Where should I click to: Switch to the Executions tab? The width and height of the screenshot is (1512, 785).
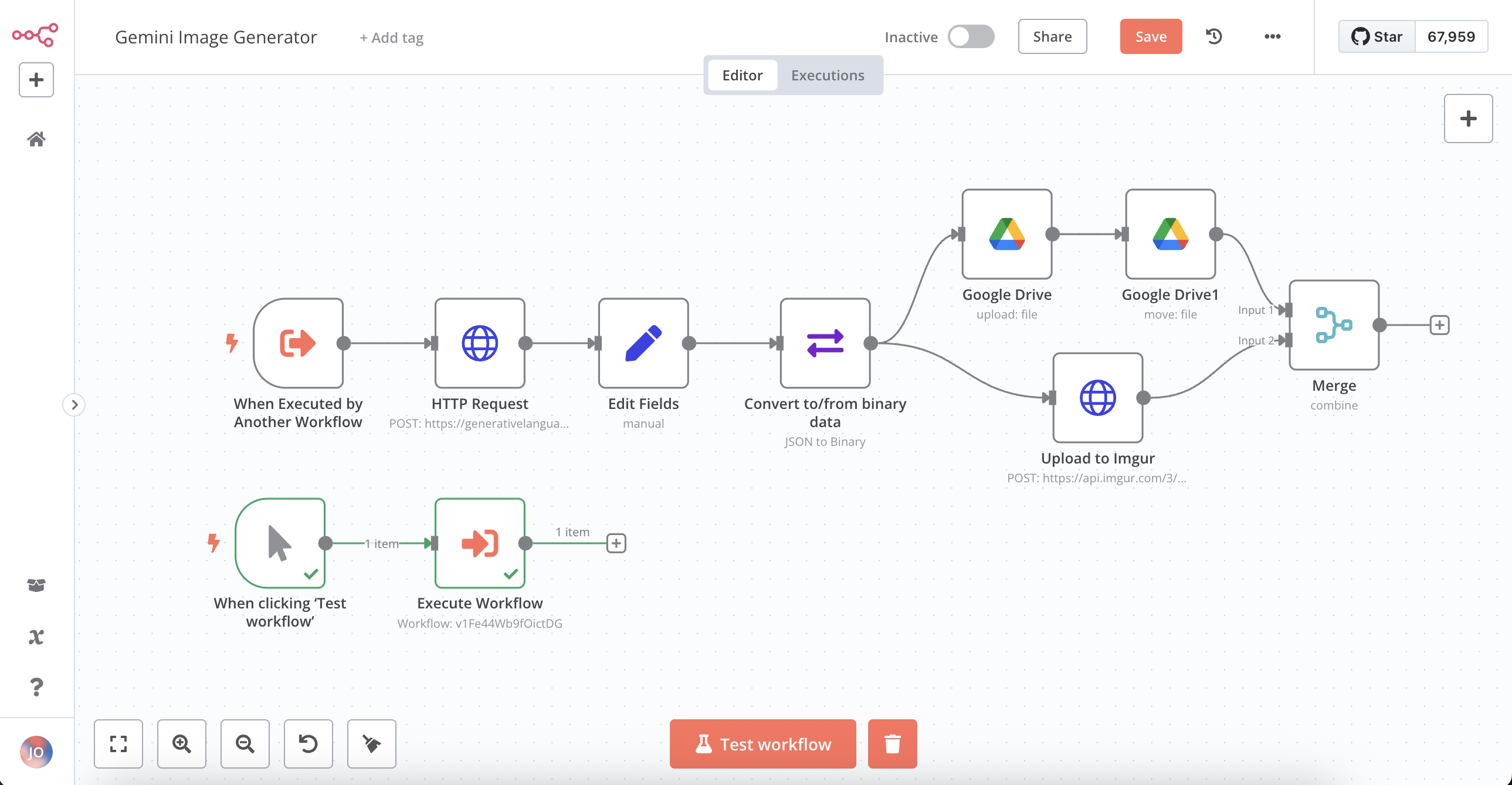pyautogui.click(x=827, y=75)
